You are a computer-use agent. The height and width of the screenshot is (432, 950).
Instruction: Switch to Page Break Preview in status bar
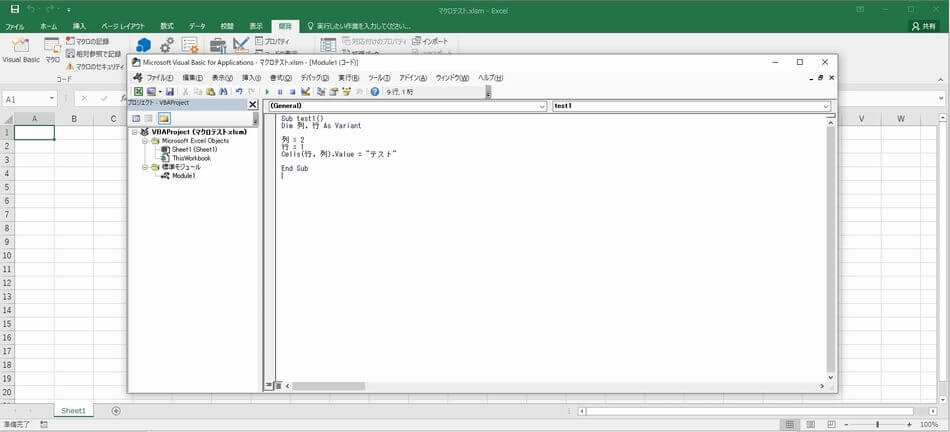pos(832,425)
